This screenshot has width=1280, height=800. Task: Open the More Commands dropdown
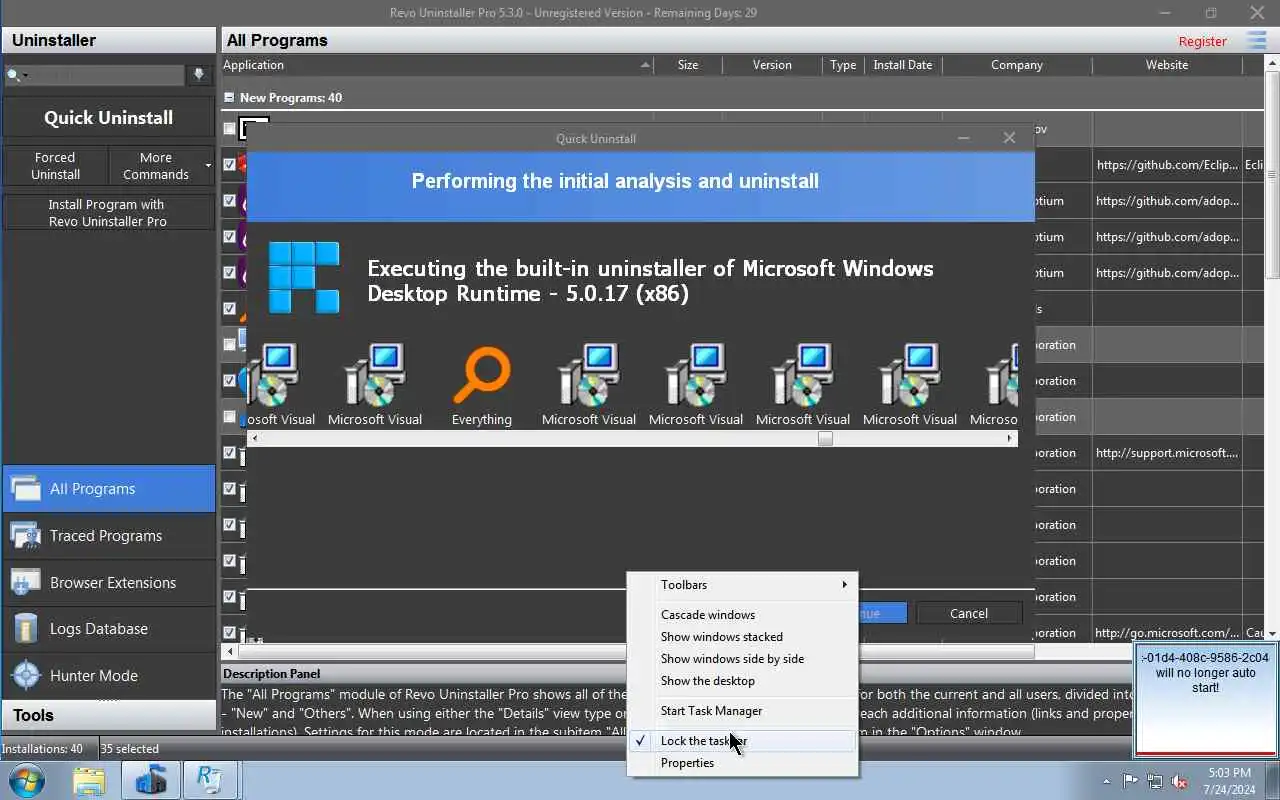pyautogui.click(x=161, y=166)
